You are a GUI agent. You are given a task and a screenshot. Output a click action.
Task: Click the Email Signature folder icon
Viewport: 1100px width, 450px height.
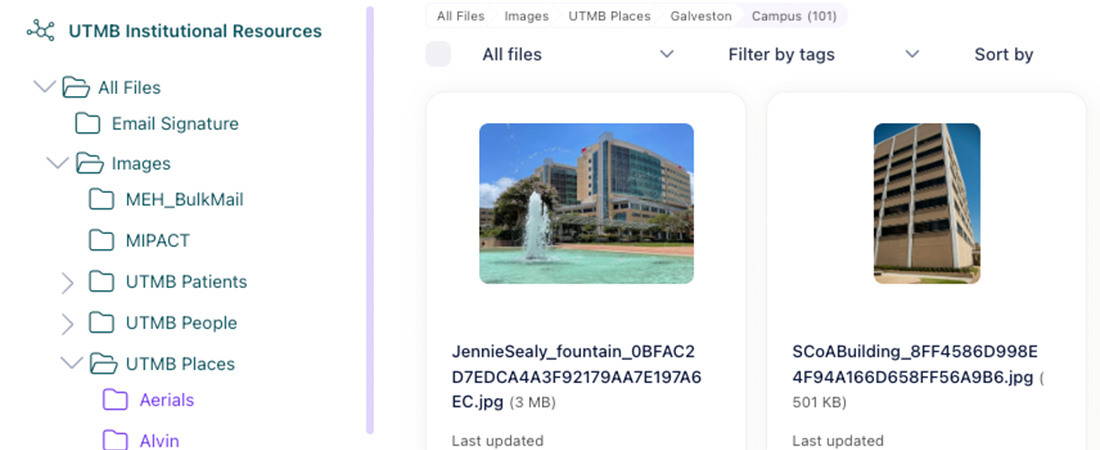(88, 124)
